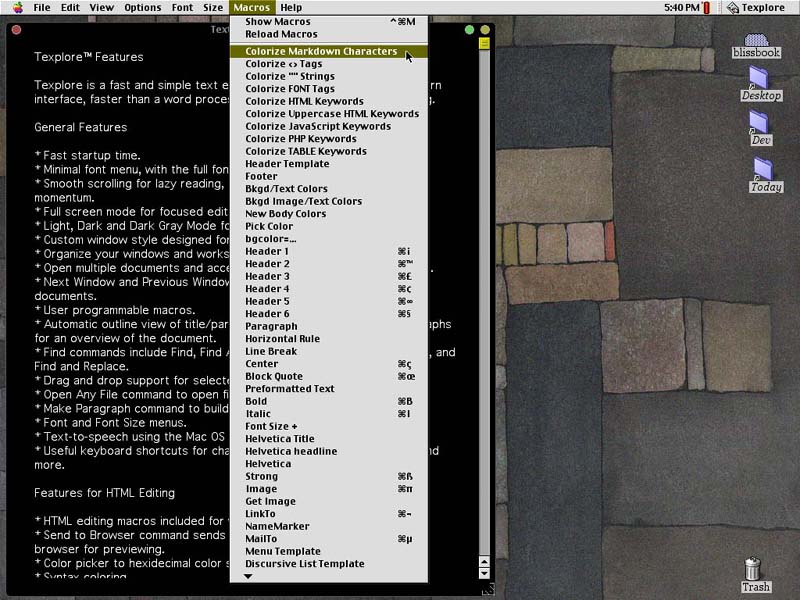Choose Bkgd/Text Colors macro
Screen dimensions: 800x600
pyautogui.click(x=329, y=189)
